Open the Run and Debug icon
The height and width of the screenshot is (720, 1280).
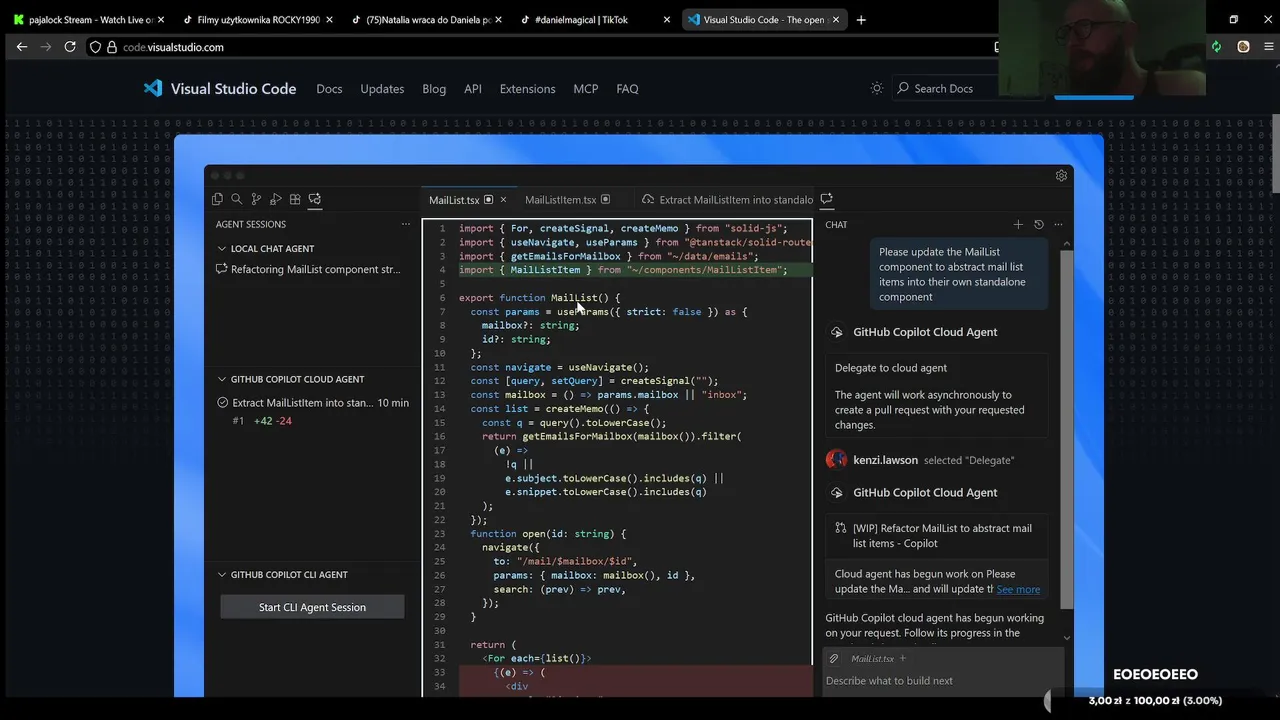(x=276, y=199)
